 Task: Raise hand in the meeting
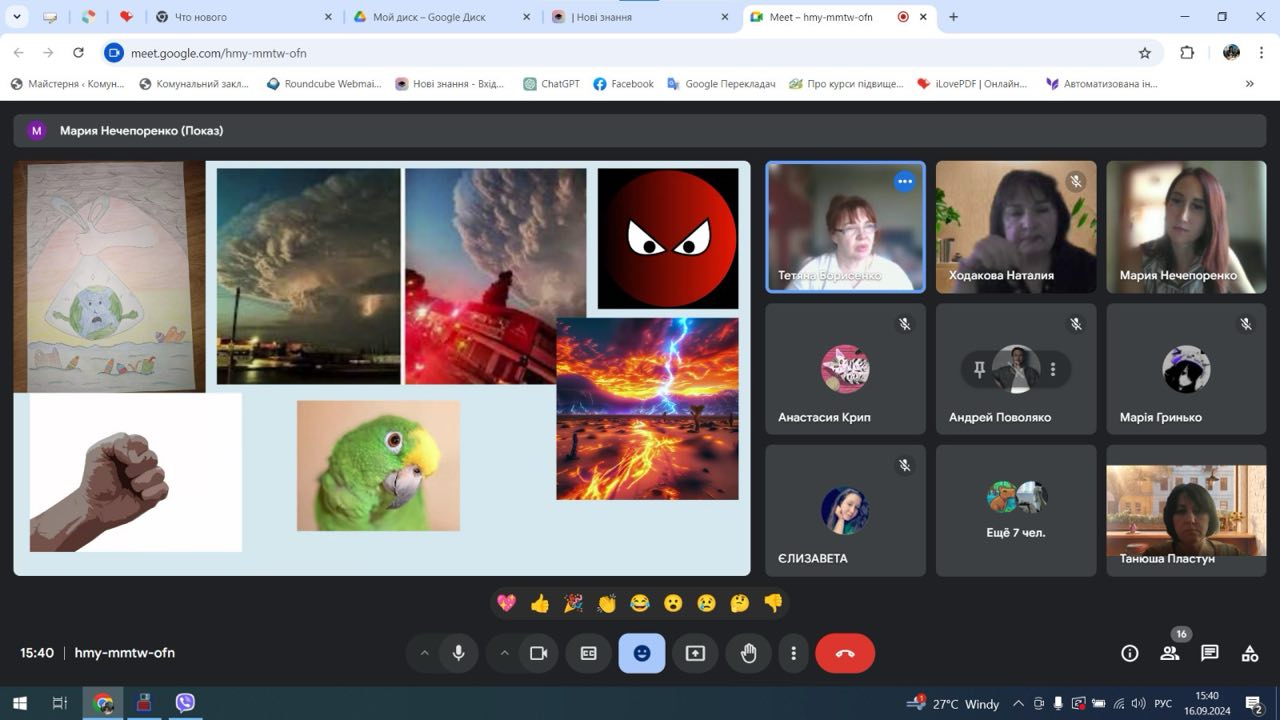click(748, 653)
